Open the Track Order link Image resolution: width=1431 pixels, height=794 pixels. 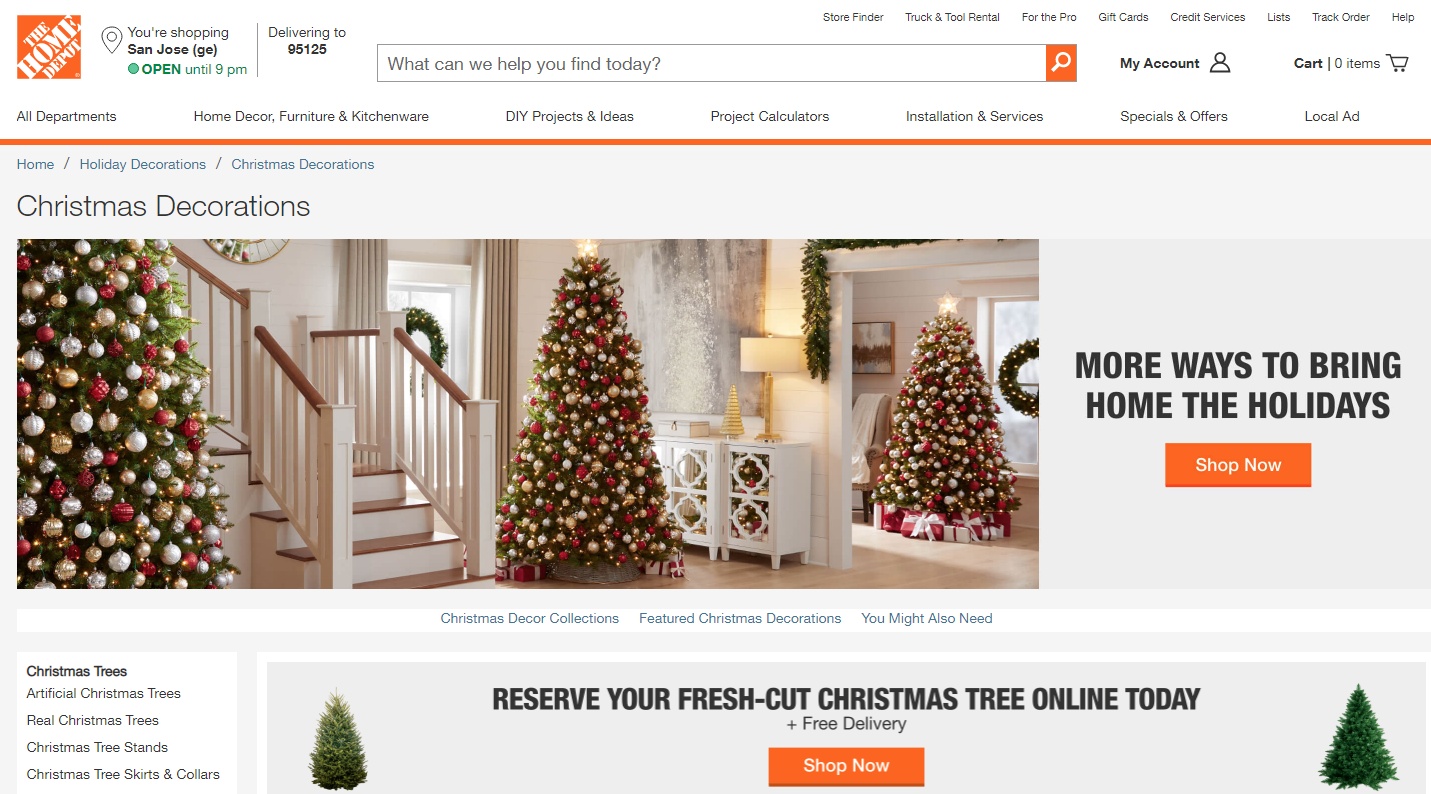1341,17
